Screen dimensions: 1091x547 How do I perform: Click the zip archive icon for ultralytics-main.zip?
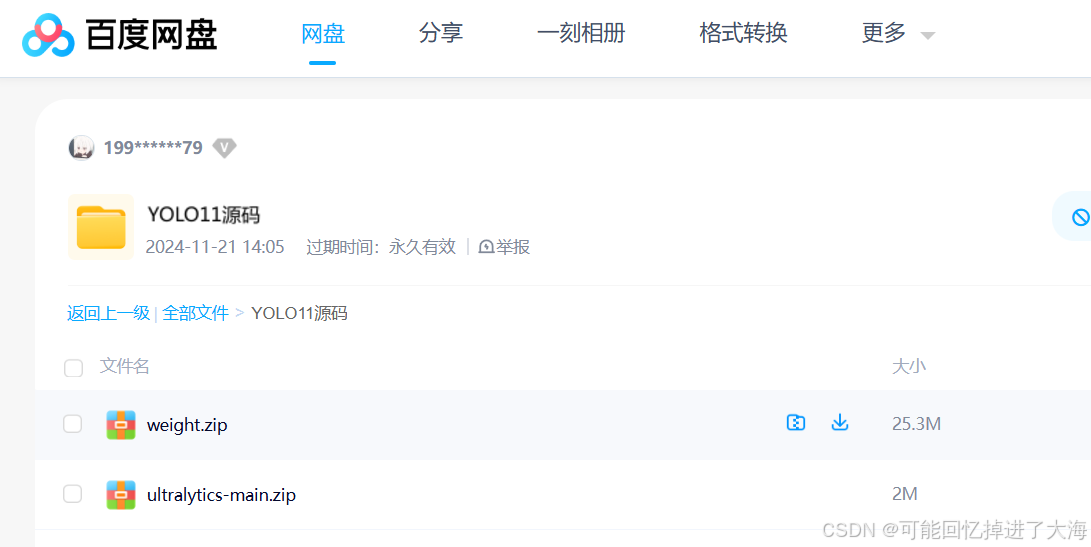tap(121, 495)
